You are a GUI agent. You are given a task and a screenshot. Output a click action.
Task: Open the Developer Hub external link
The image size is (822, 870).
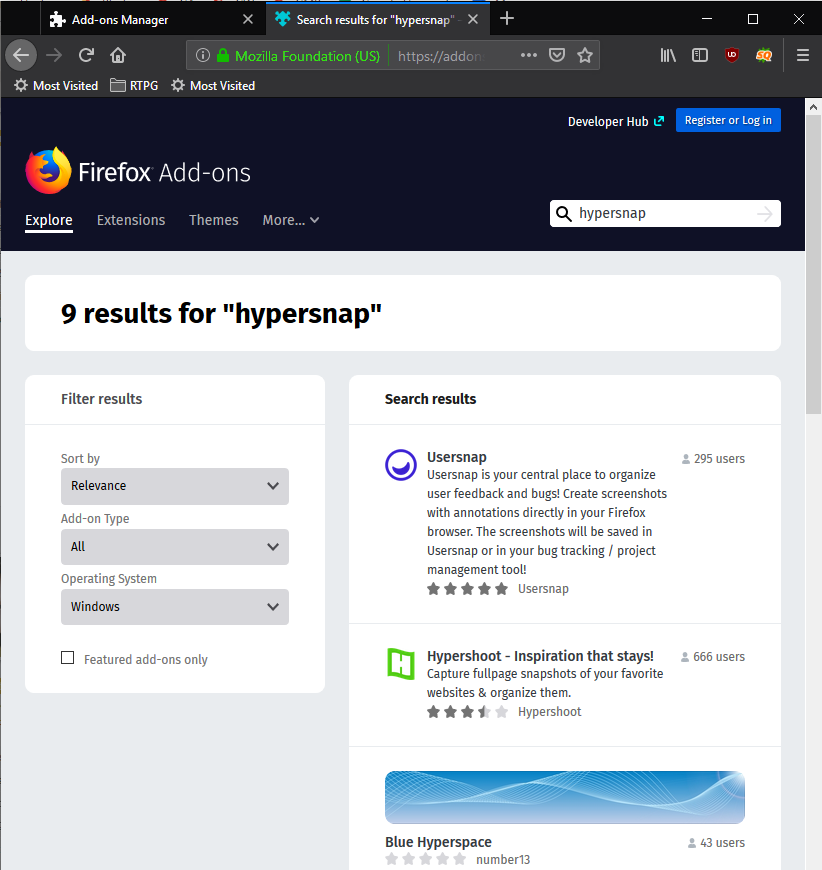[x=616, y=122]
